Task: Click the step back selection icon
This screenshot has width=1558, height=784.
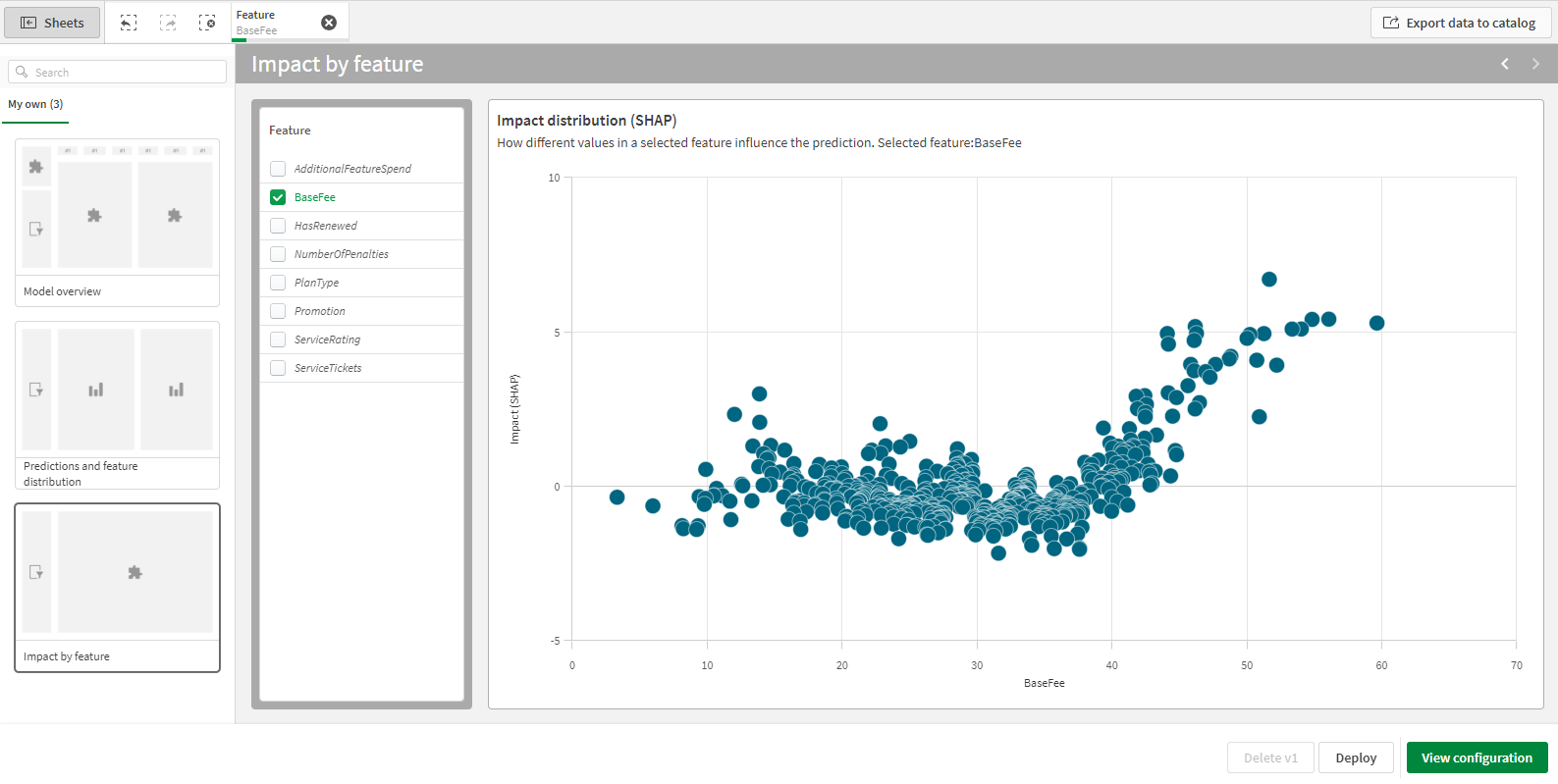Action: tap(129, 23)
